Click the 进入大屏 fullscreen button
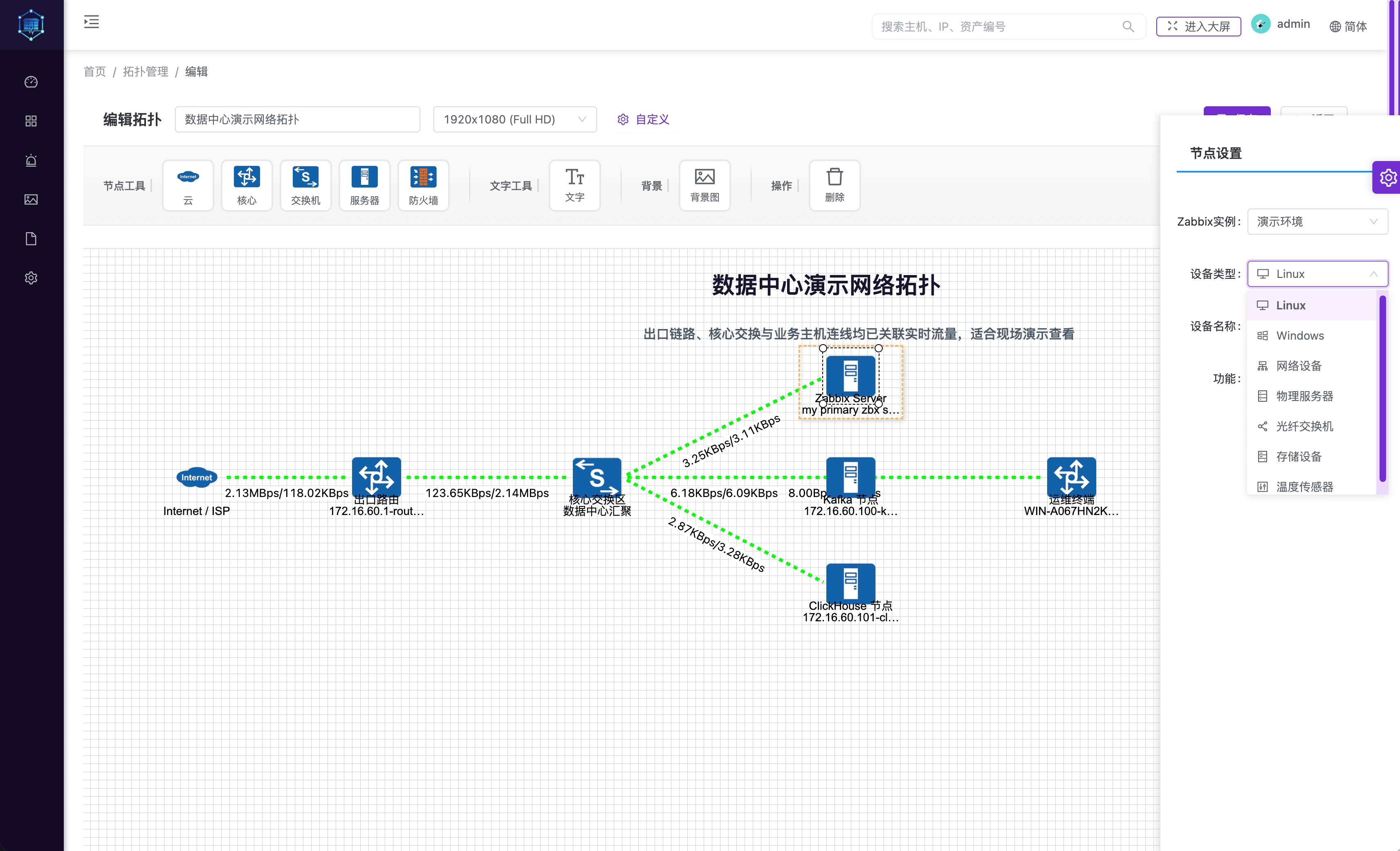Screen dimensions: 1400x851 pyautogui.click(x=1198, y=26)
